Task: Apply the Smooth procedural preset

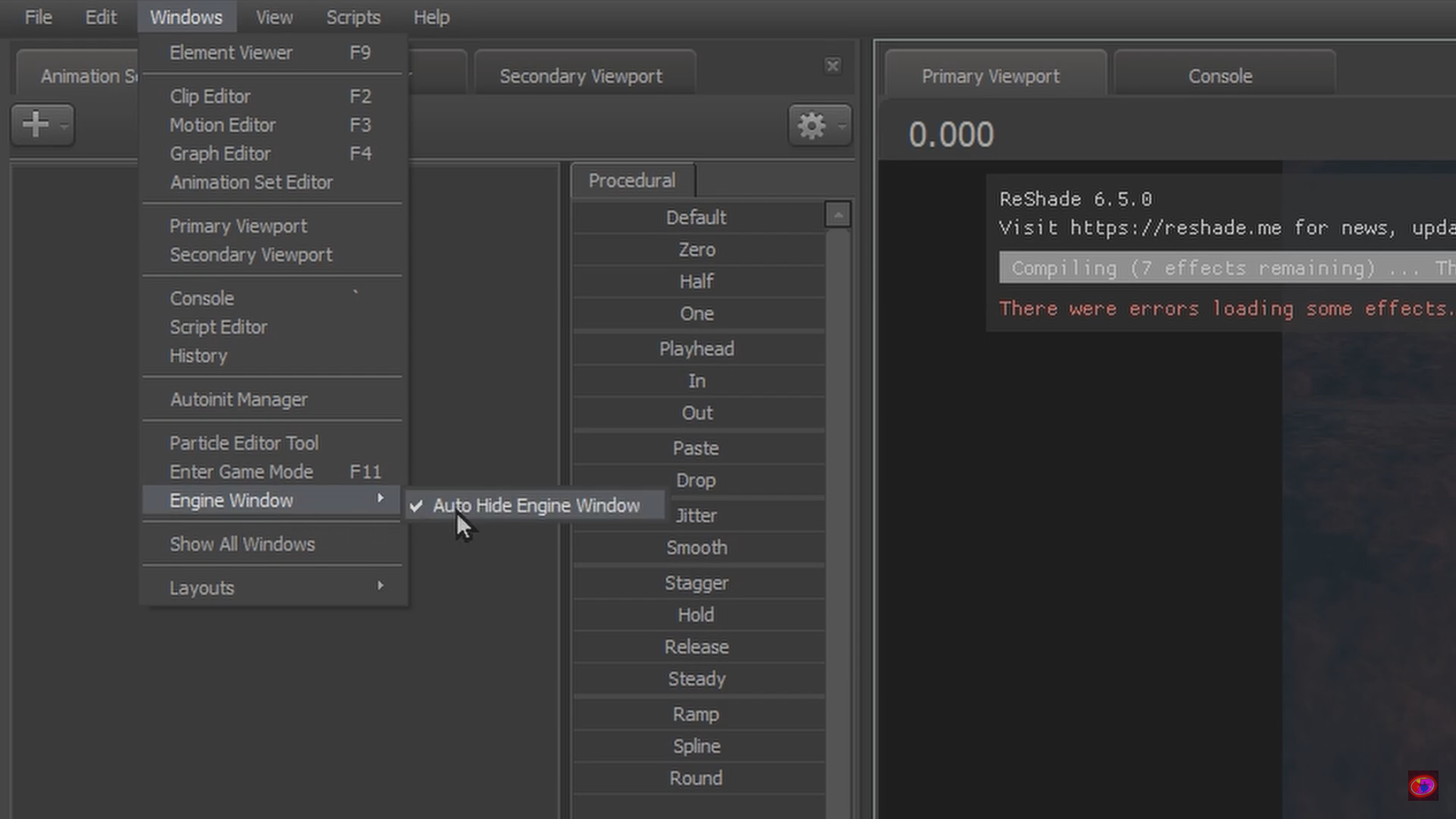Action: (696, 548)
